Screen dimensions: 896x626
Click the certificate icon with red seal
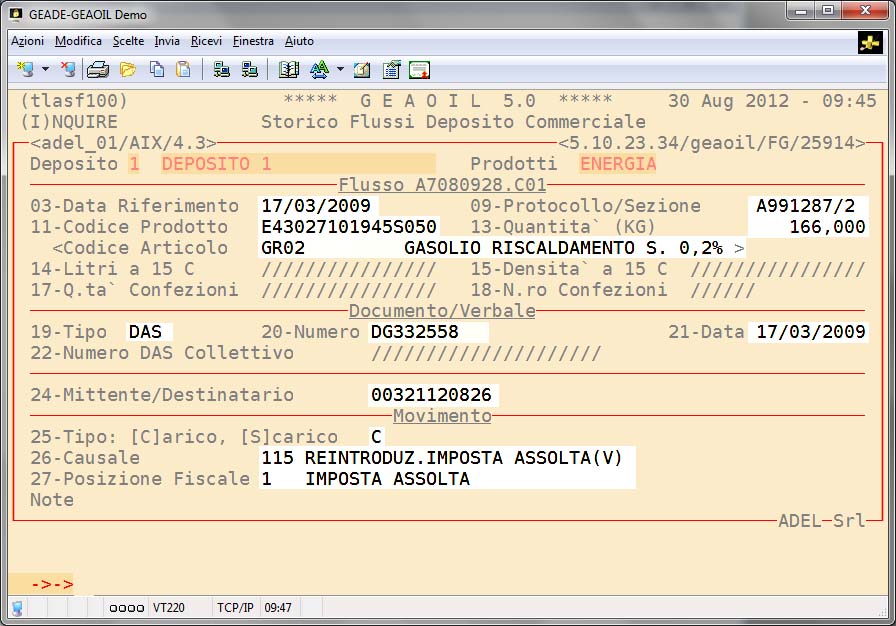pos(419,69)
